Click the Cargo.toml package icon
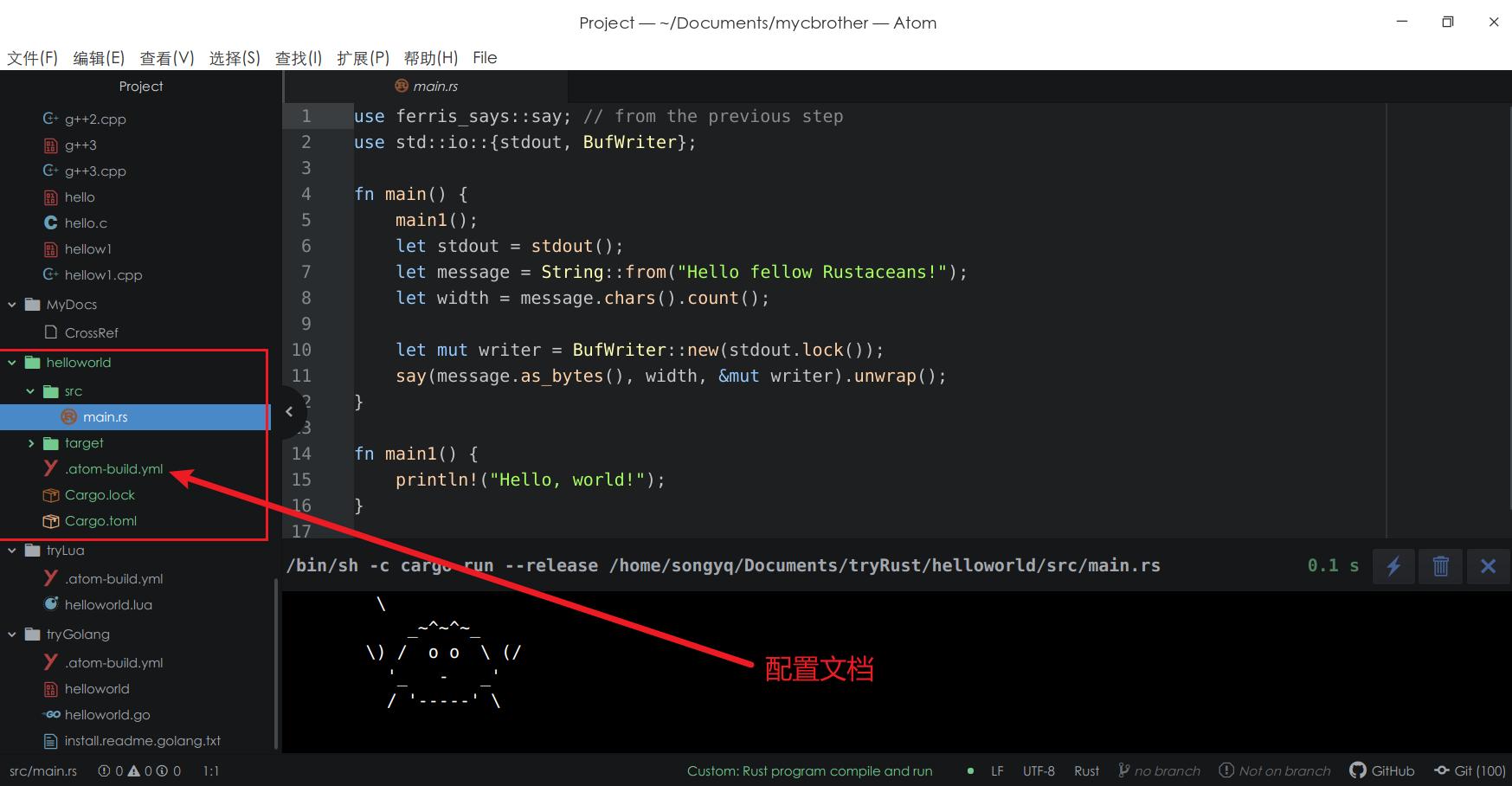Screen dimensions: 1512x786 pos(50,520)
